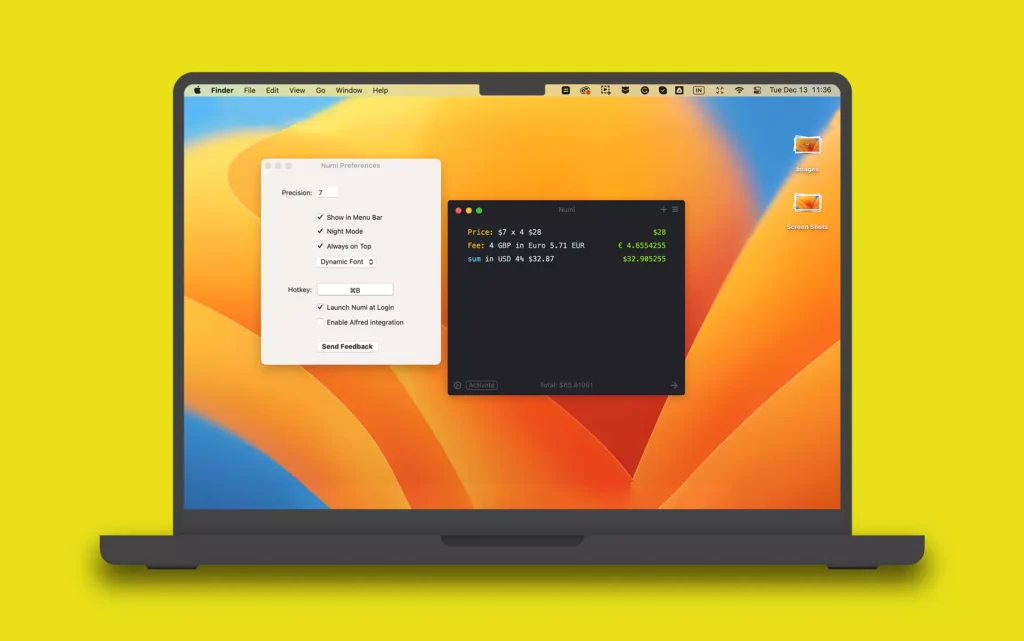The height and width of the screenshot is (641, 1024).
Task: Click the 'Price: $7 x 4 $28' line
Action: click(x=504, y=232)
